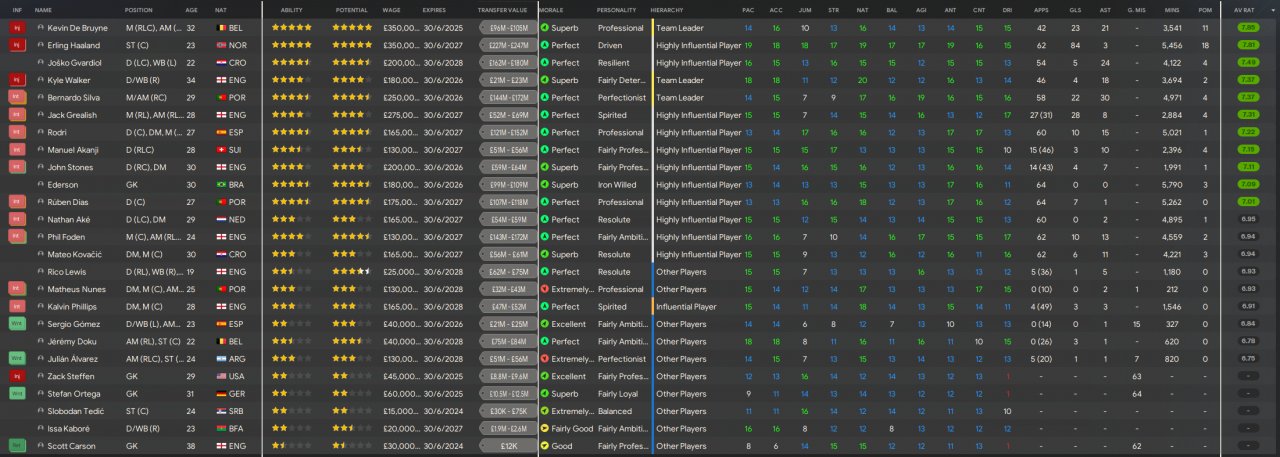Image resolution: width=1280 pixels, height=457 pixels.
Task: Click the player info icon beside Rico Lewis
Action: pyautogui.click(x=40, y=272)
